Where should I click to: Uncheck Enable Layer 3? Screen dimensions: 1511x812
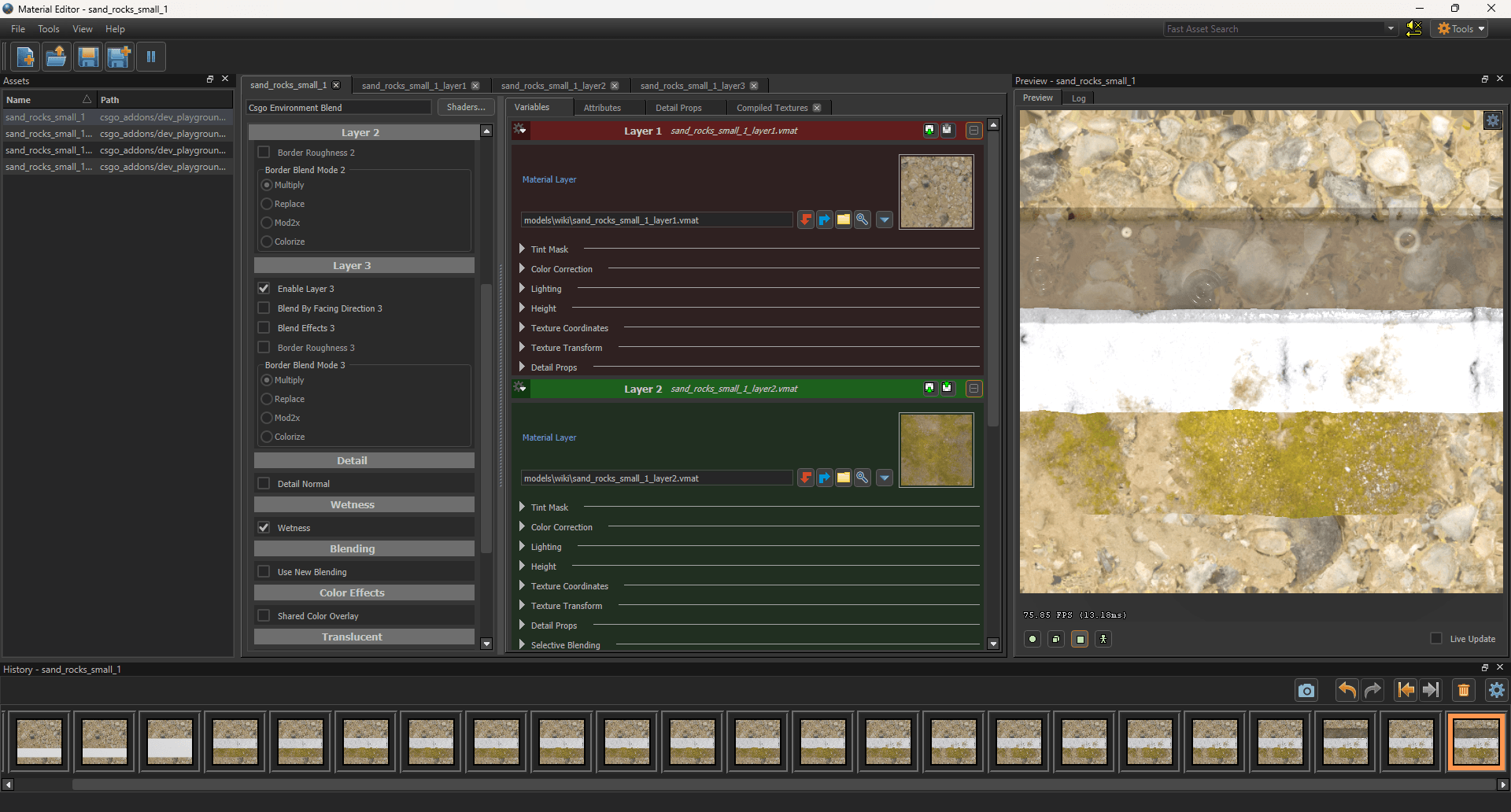264,288
